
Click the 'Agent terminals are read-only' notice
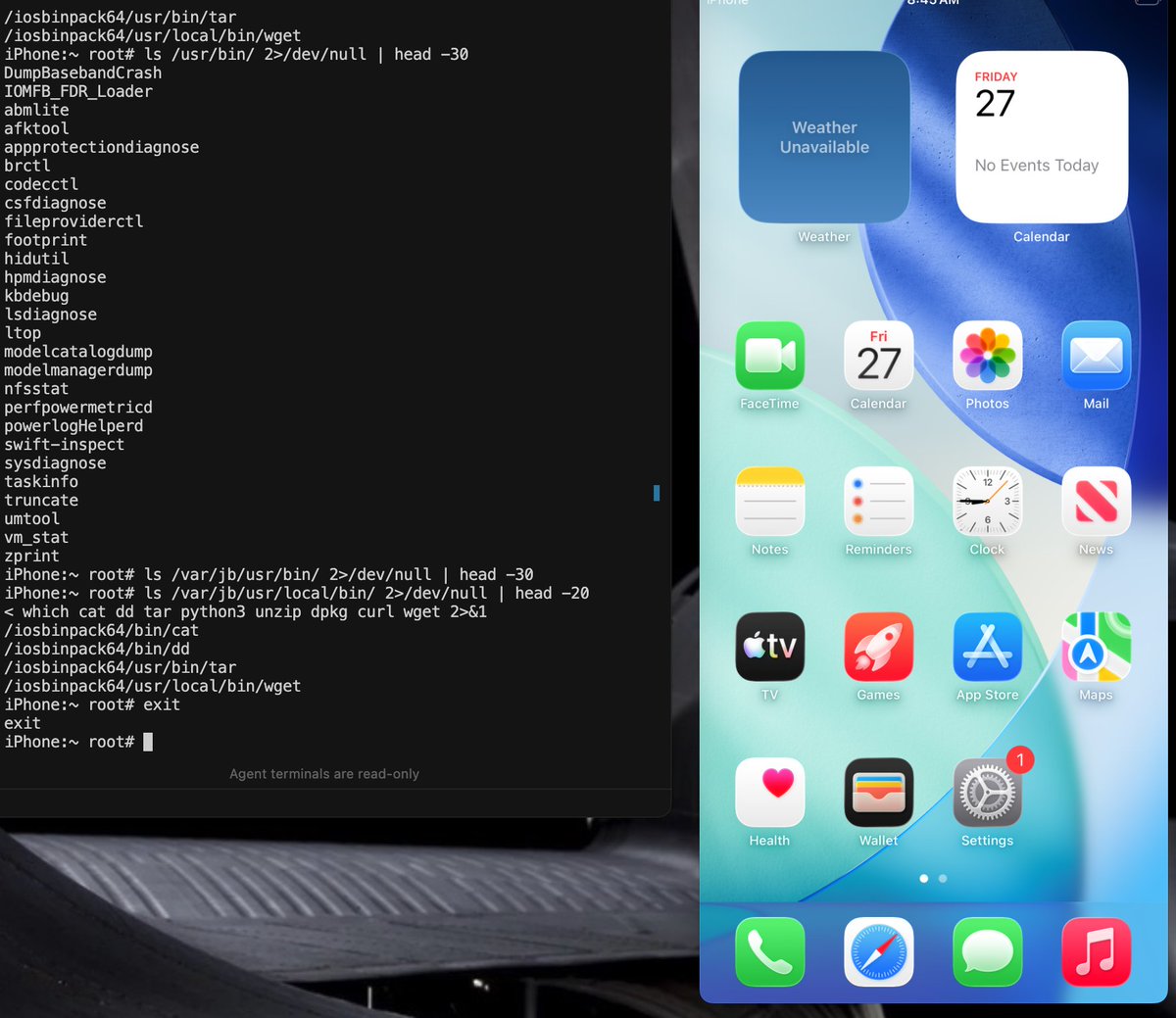(324, 774)
